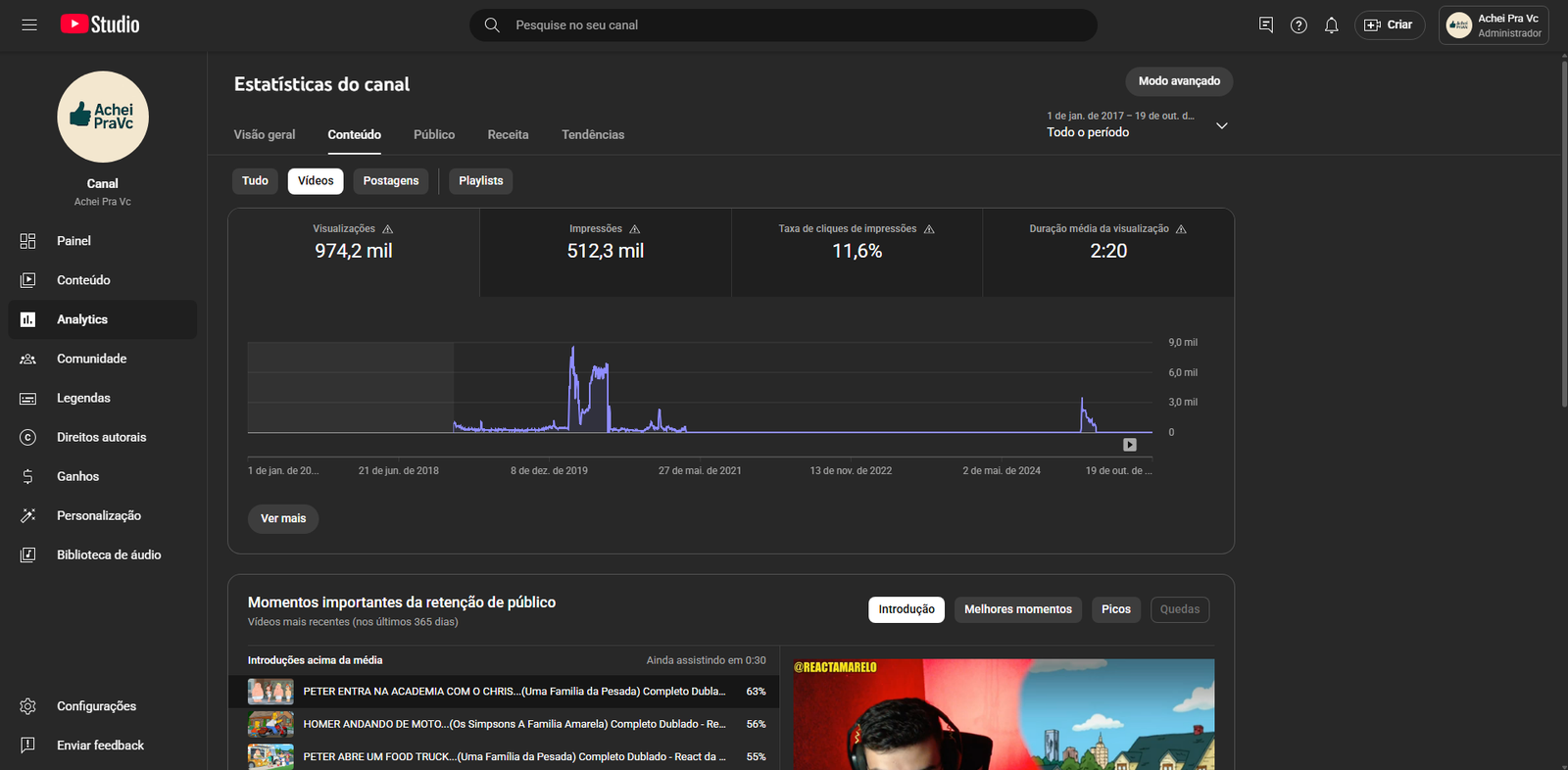Open the PETER ABRE UM FOOD TRUCK video row
The width and height of the screenshot is (1568, 770).
504,756
